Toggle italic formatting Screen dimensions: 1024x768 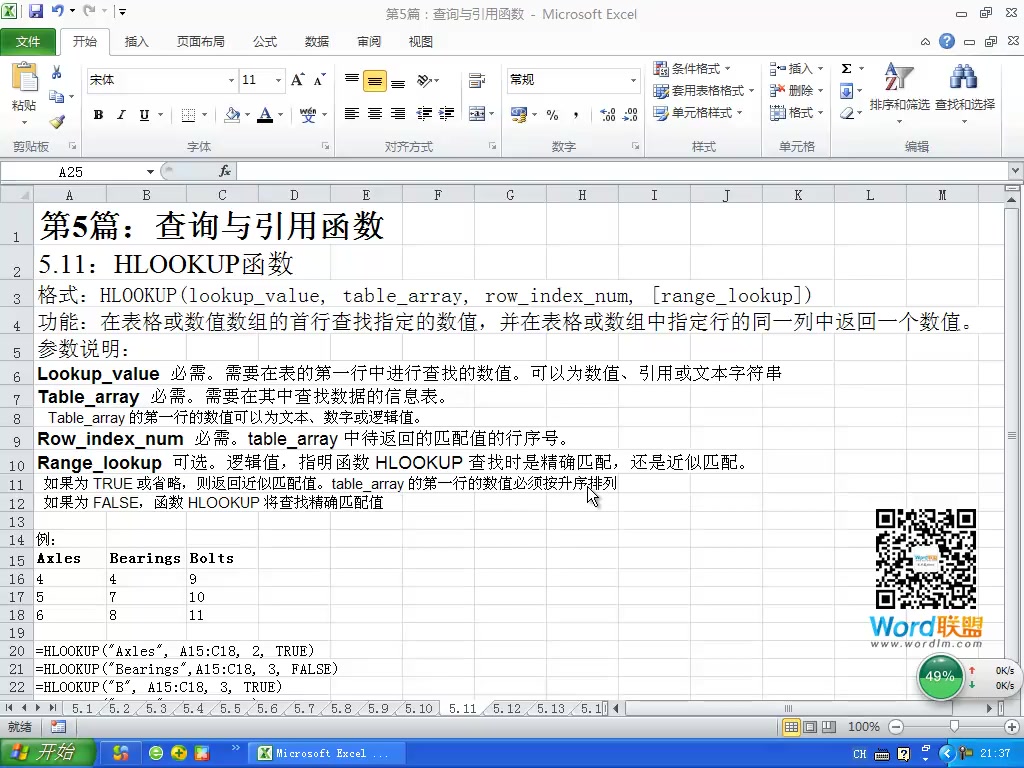[119, 115]
